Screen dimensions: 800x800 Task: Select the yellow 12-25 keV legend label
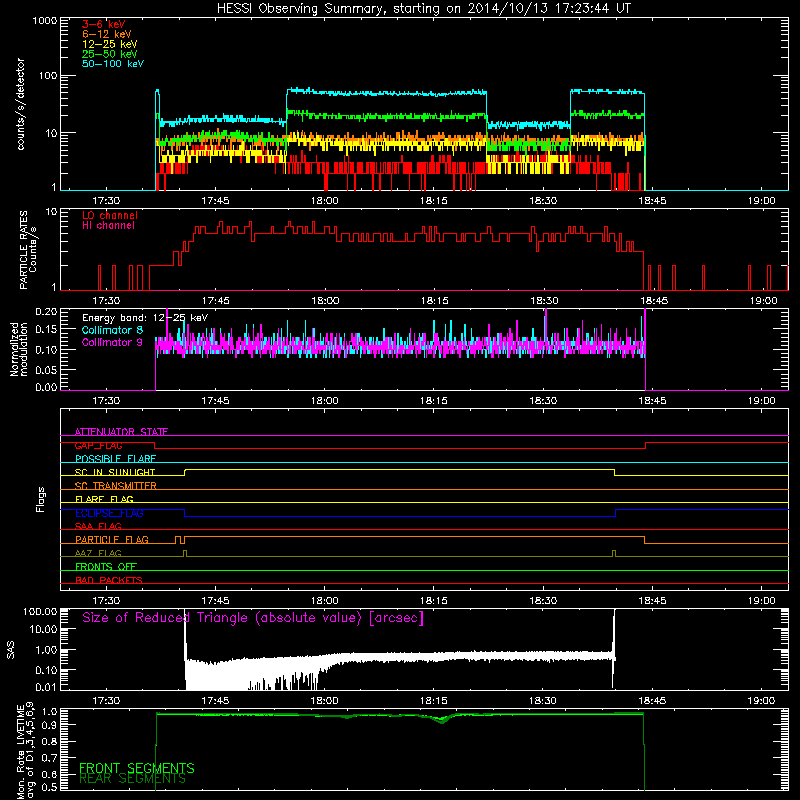tap(110, 44)
